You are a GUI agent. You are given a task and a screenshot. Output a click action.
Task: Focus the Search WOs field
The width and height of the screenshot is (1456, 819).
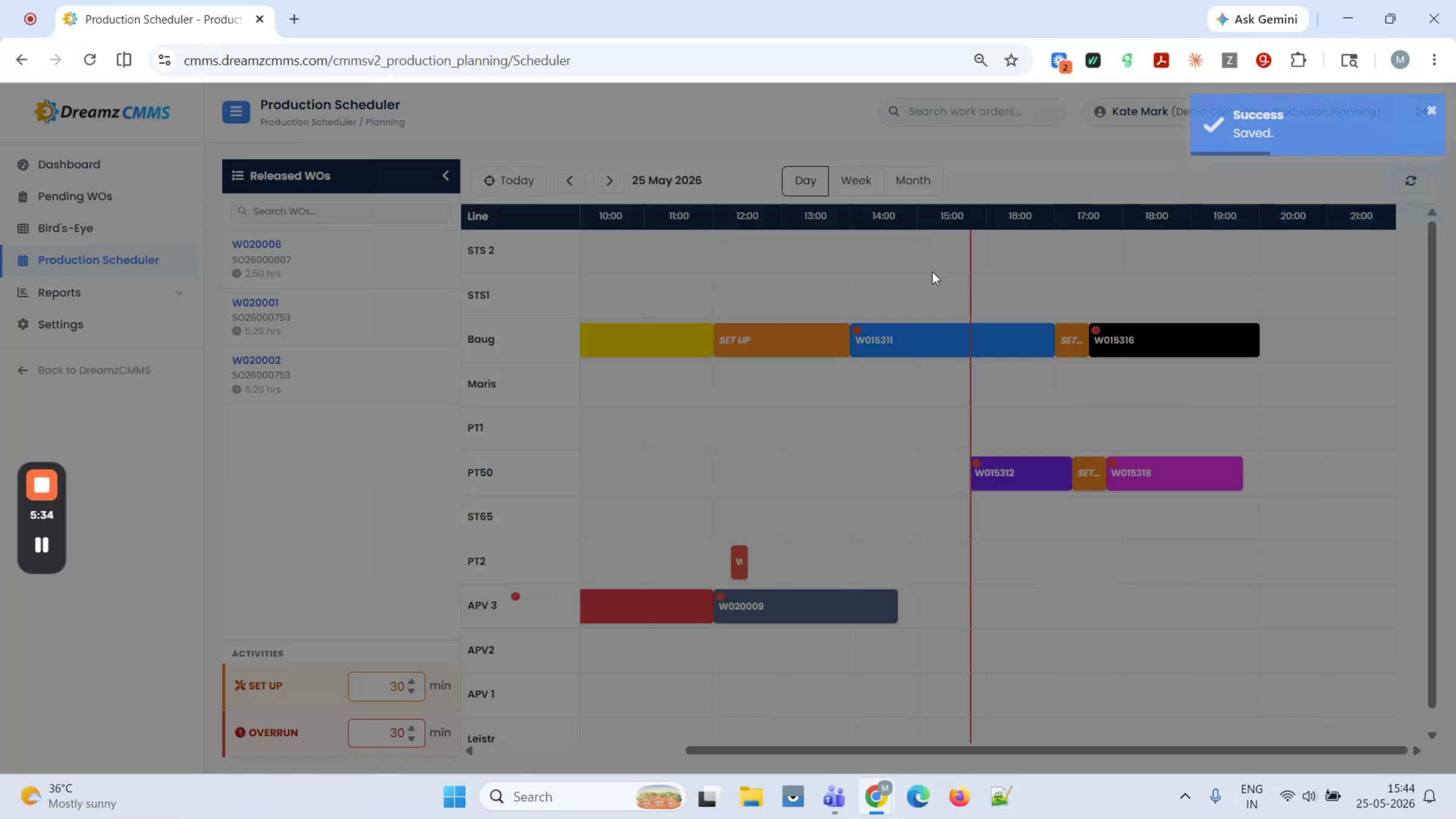point(340,211)
